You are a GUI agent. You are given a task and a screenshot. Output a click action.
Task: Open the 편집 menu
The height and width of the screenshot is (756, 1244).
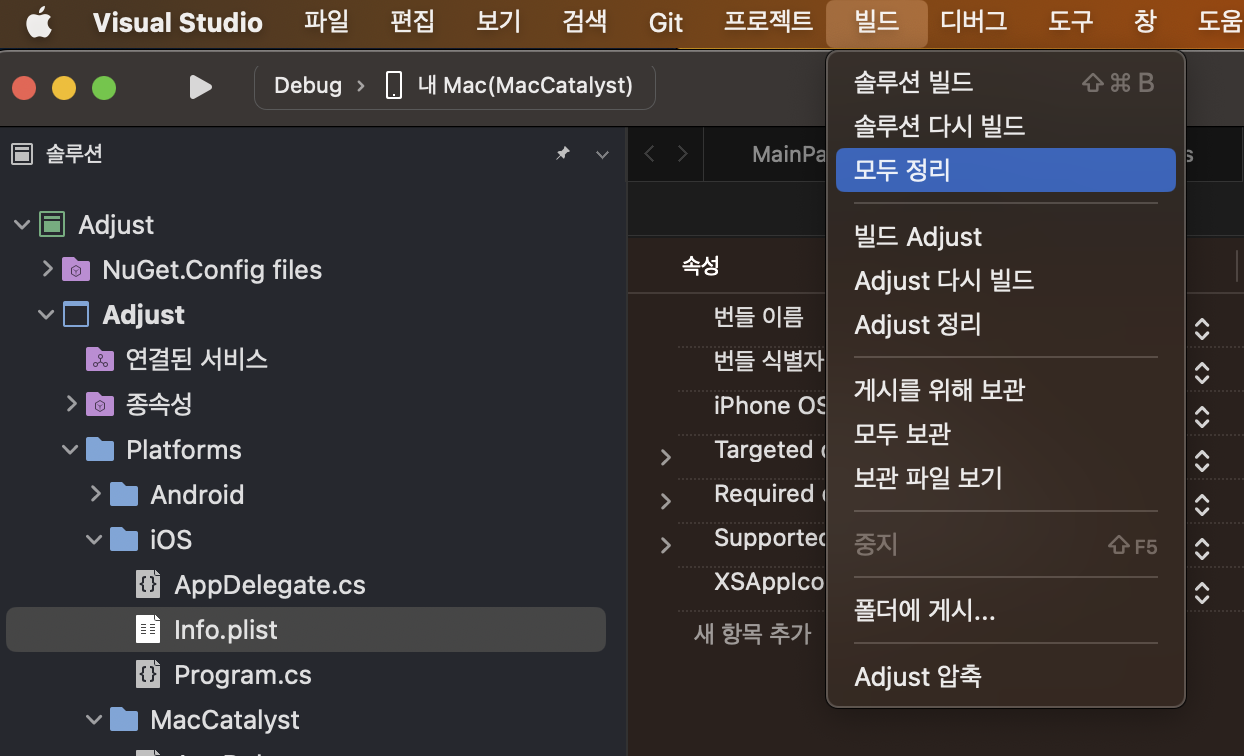click(x=412, y=22)
